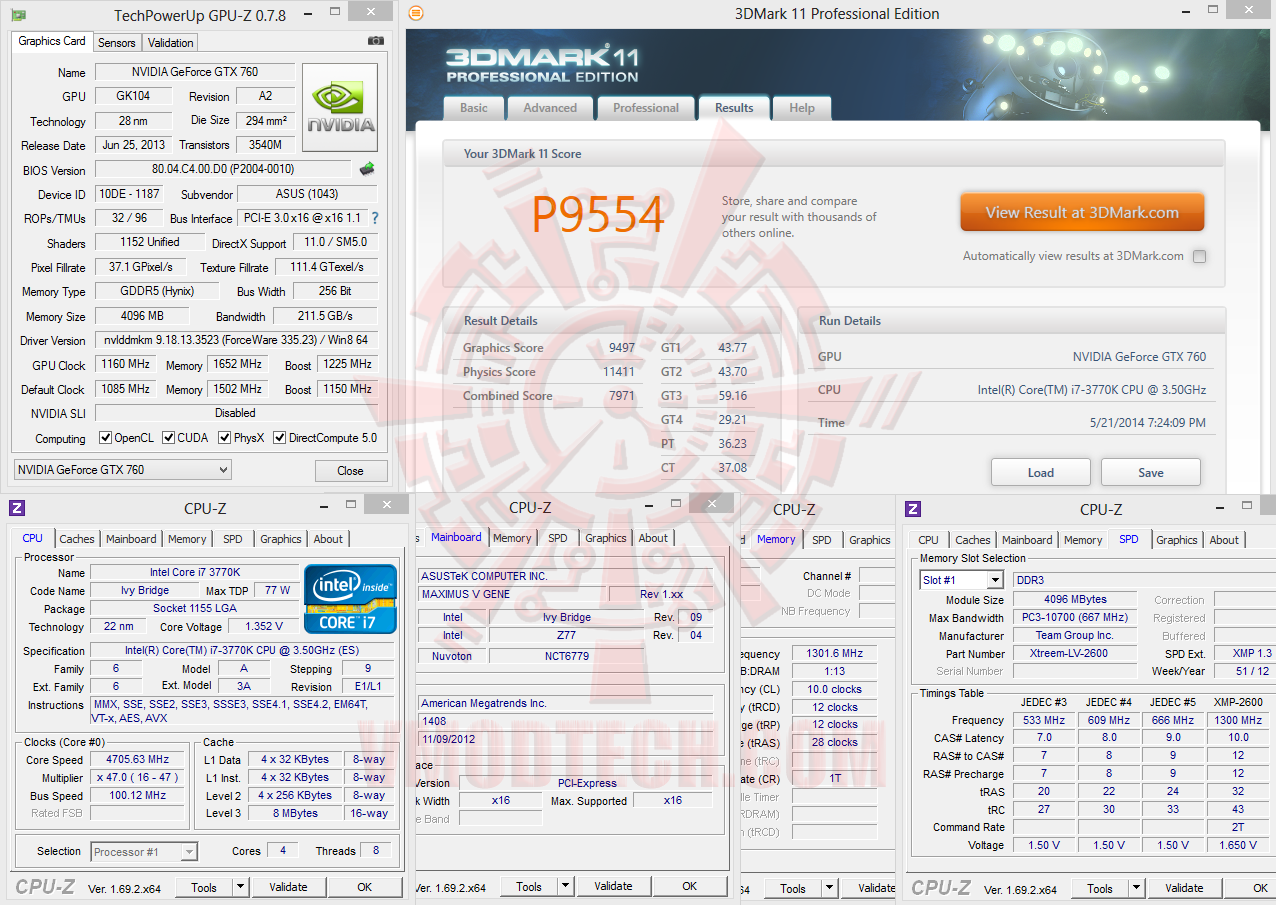
Task: Click View Result at 3DMark.com button
Action: (1082, 212)
